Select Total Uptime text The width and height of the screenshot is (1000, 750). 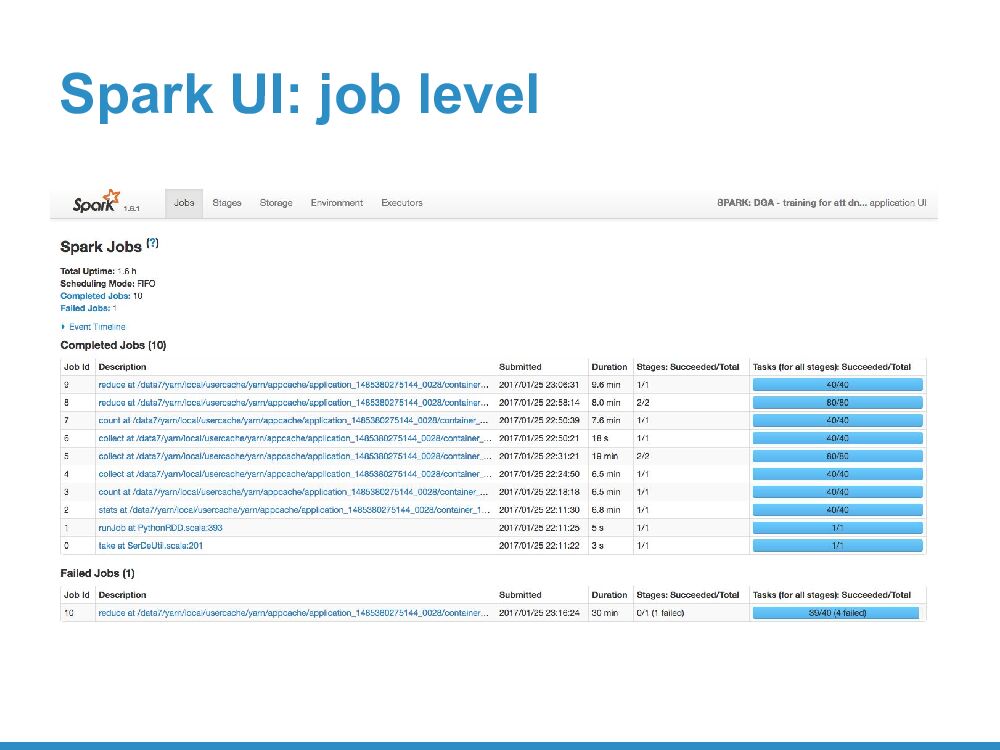coord(98,271)
